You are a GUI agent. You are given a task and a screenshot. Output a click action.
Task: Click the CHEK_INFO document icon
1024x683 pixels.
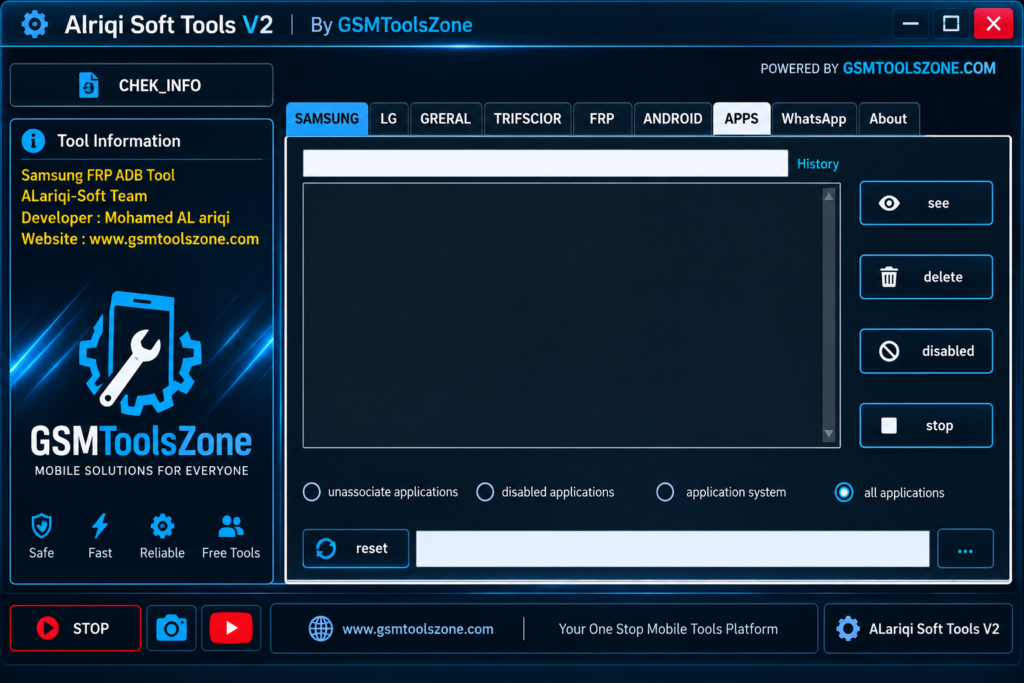[x=88, y=85]
